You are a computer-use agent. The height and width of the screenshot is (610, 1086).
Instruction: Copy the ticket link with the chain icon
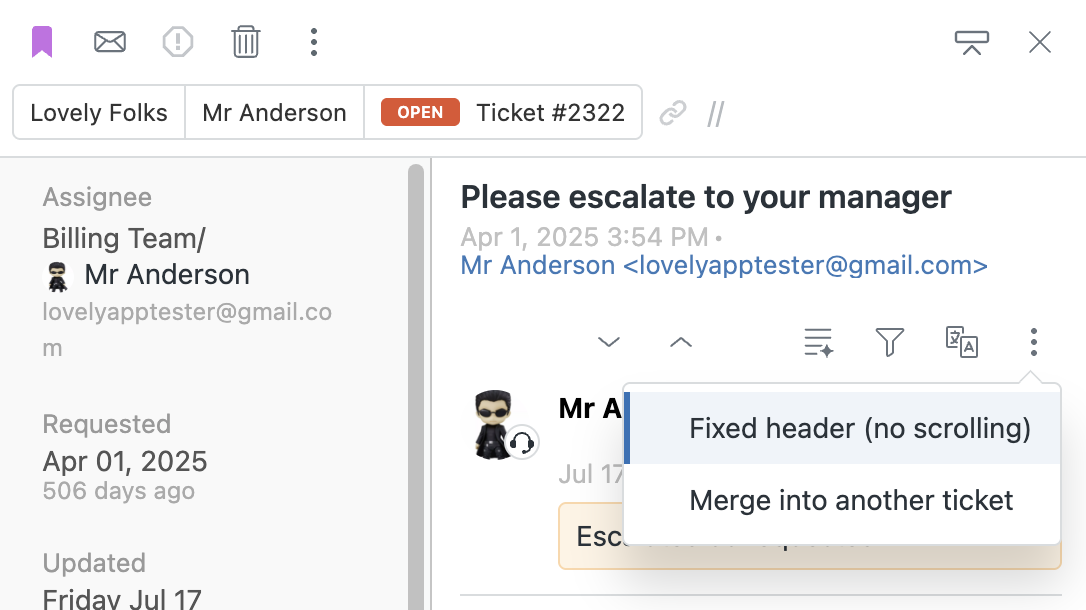673,113
